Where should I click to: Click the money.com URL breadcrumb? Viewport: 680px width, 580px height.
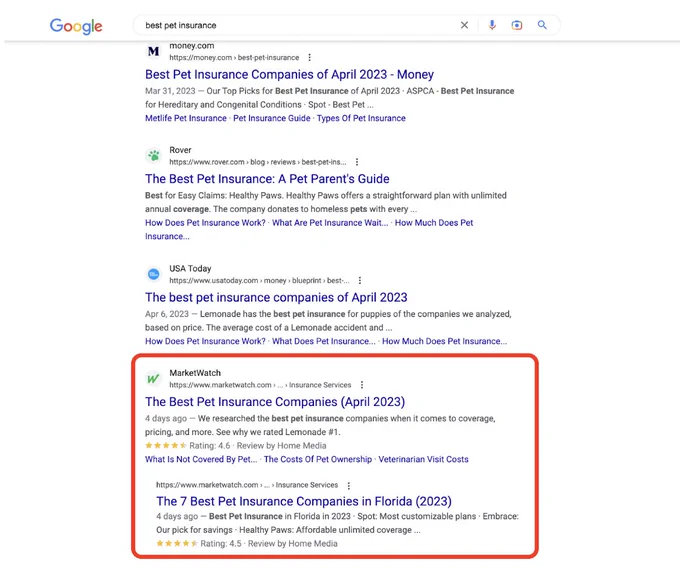(x=234, y=57)
